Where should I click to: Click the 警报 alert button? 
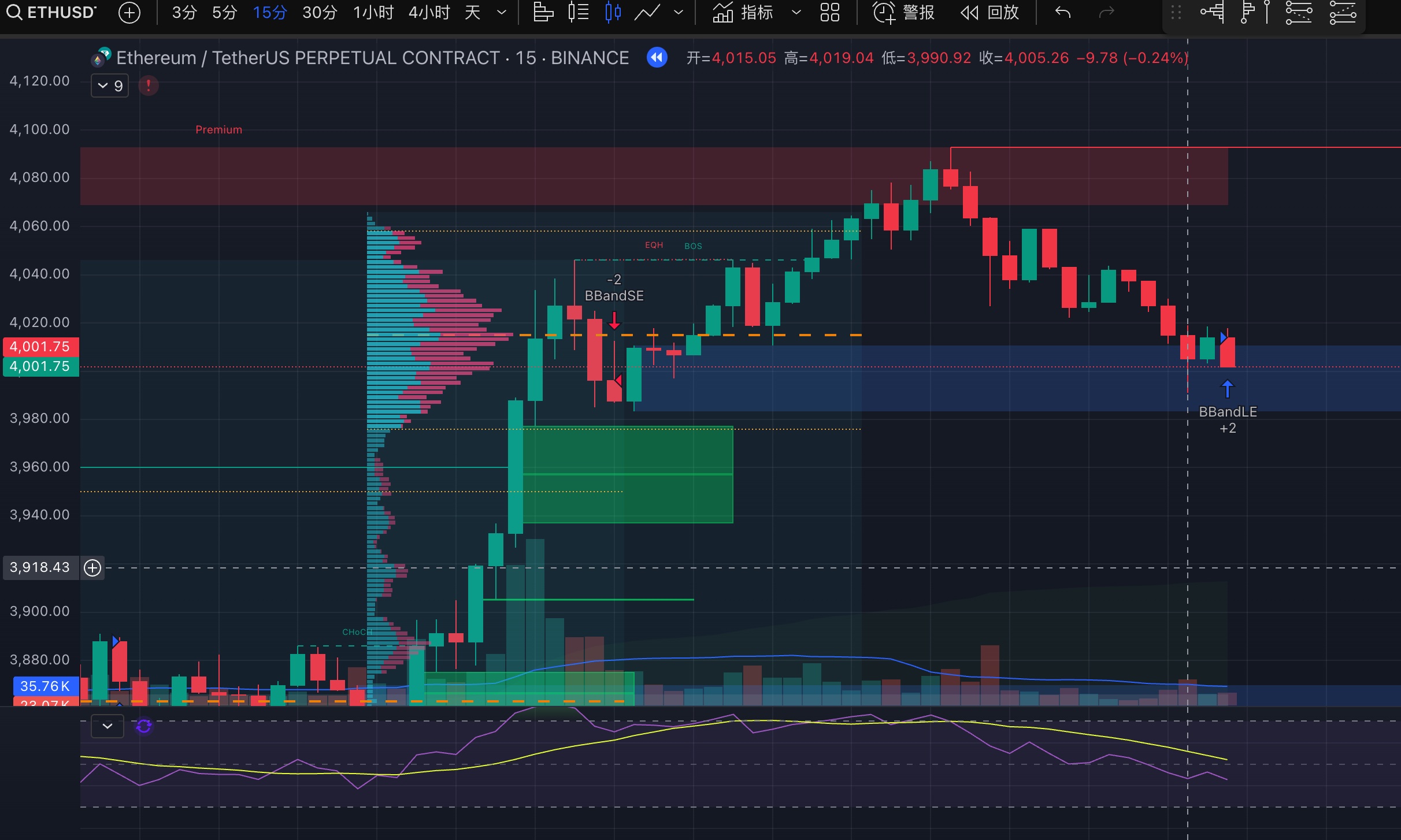(x=904, y=12)
